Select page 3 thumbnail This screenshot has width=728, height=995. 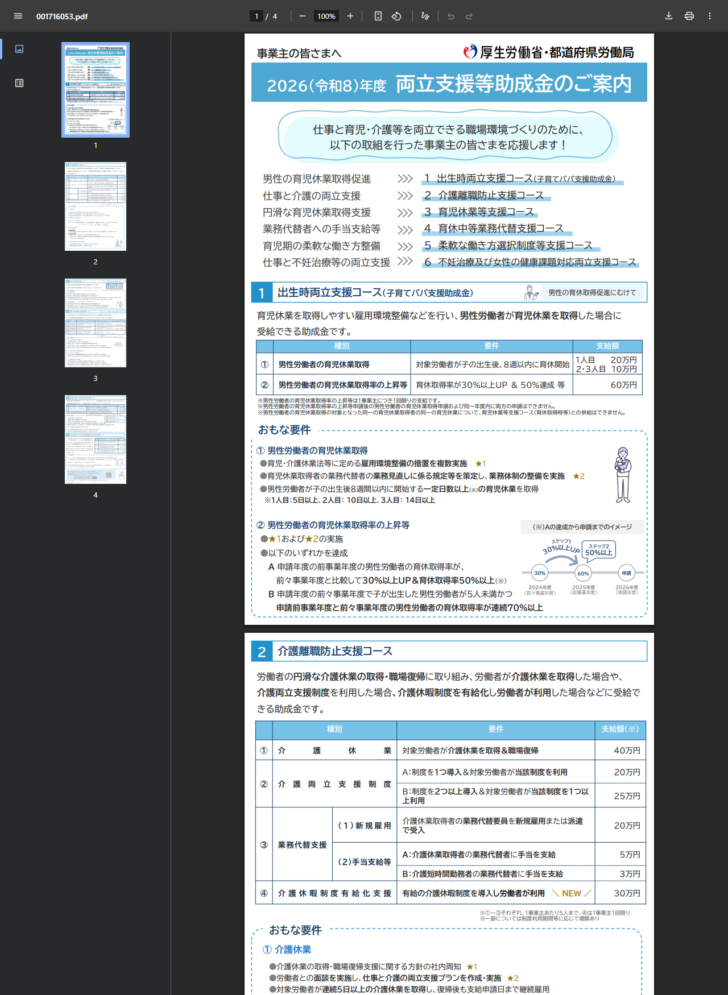point(95,323)
